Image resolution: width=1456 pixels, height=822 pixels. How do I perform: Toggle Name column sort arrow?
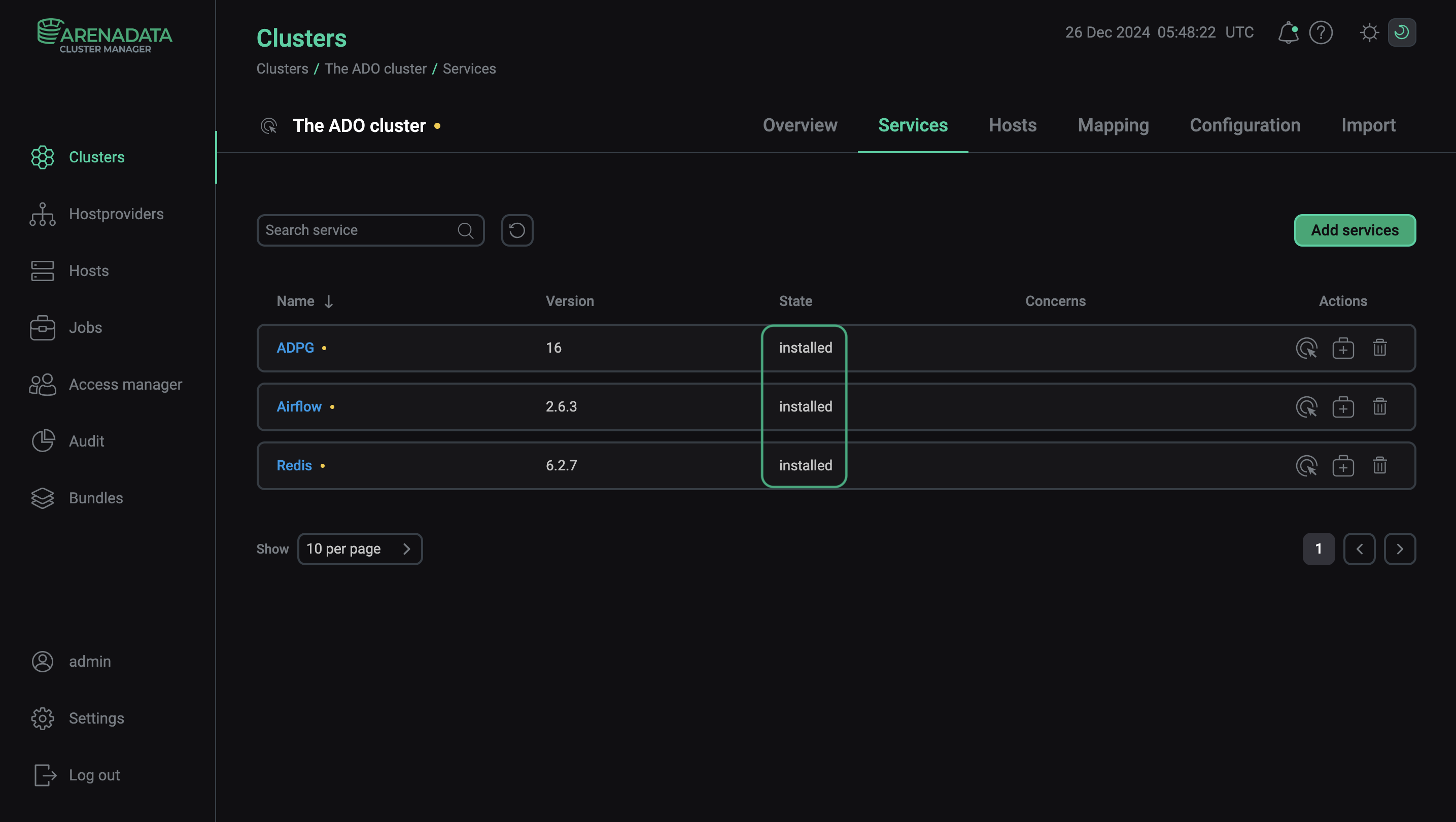point(328,301)
